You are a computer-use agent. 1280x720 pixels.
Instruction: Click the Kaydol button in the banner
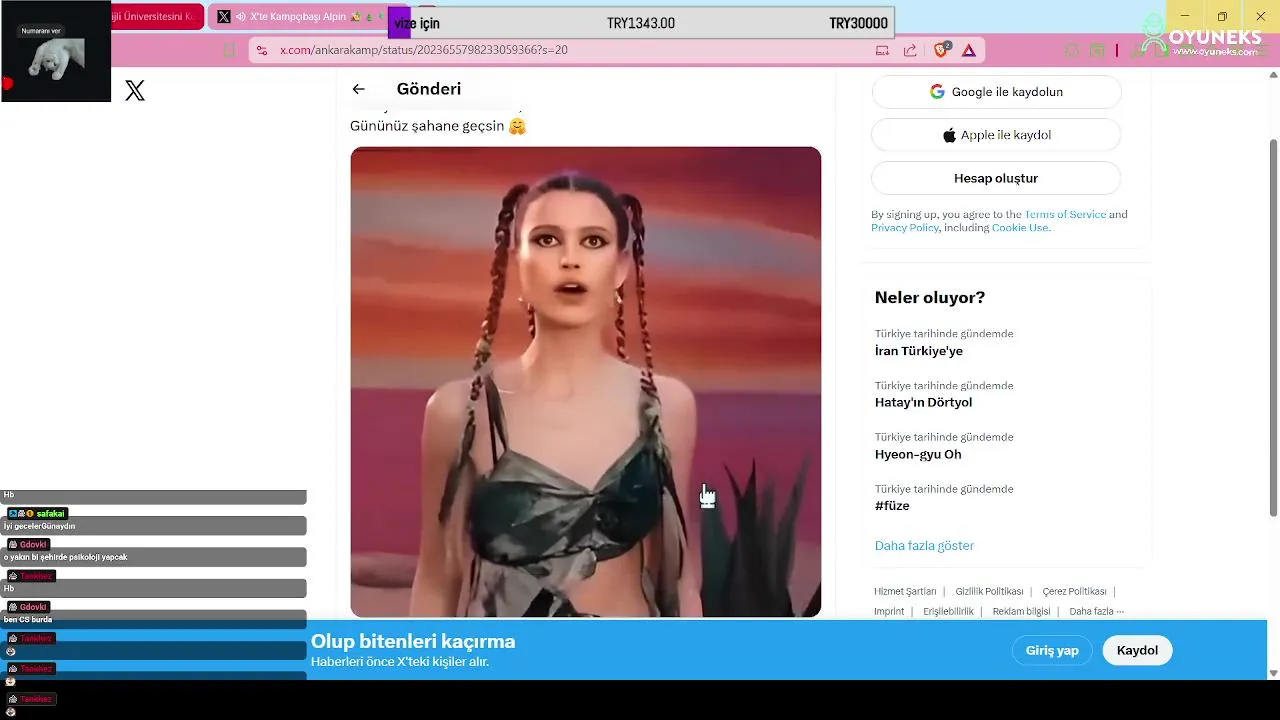tap(1137, 650)
